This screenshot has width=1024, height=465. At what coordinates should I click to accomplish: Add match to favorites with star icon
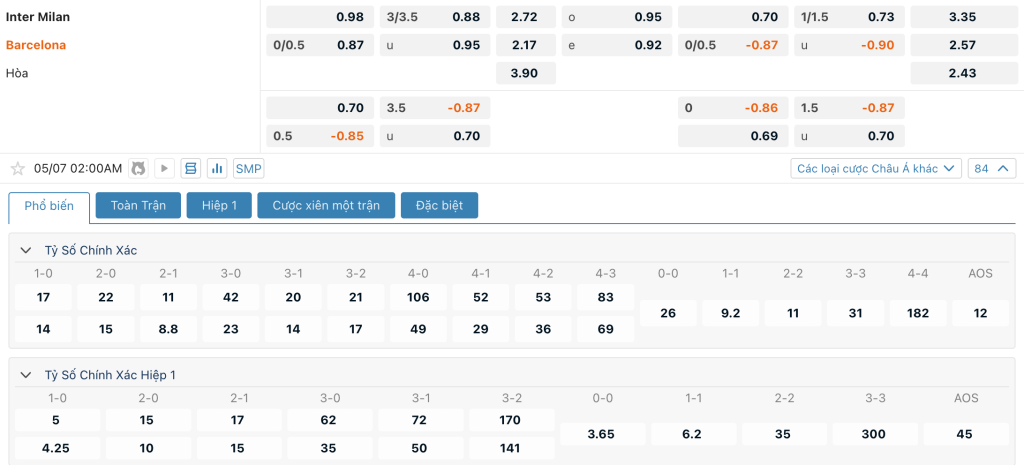[x=18, y=169]
